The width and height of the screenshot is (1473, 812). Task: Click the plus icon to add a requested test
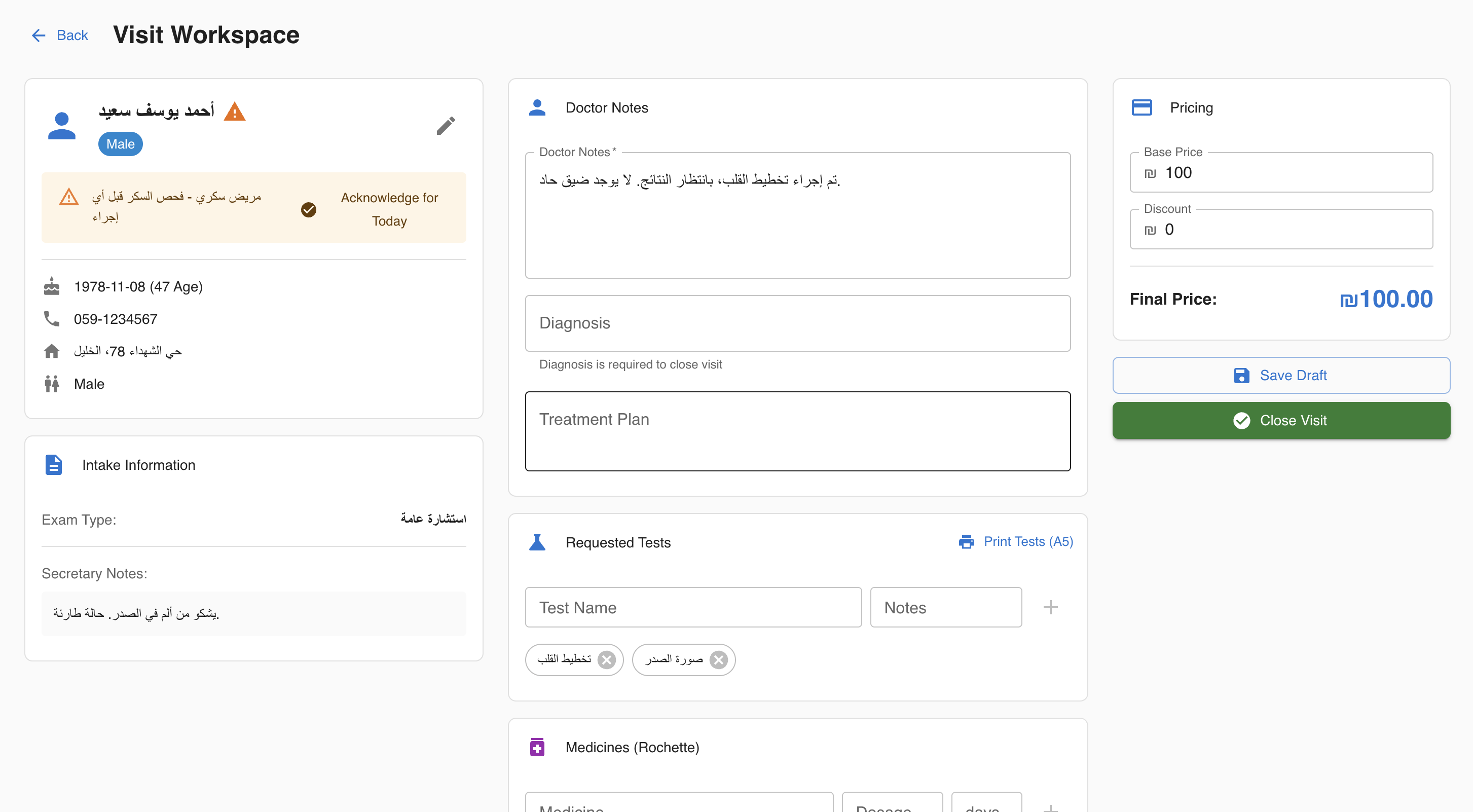[1050, 607]
